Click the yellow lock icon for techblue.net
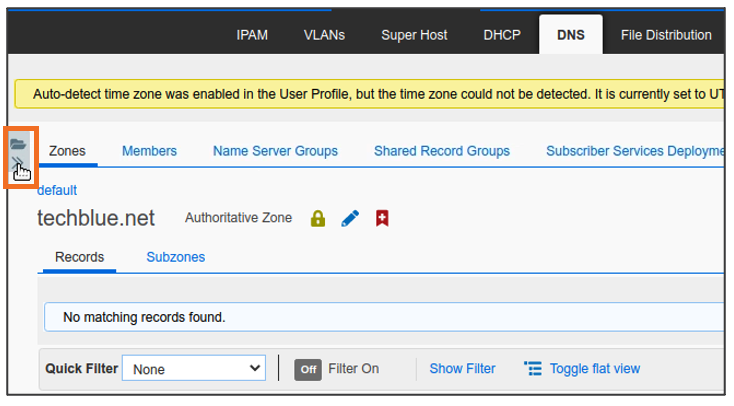The image size is (734, 406). click(x=318, y=218)
